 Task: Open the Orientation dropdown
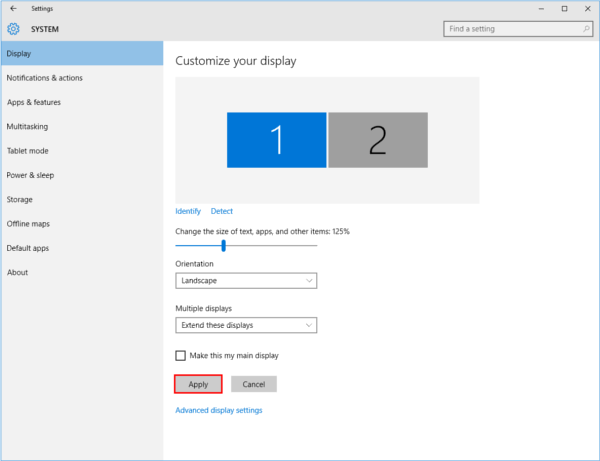[246, 281]
